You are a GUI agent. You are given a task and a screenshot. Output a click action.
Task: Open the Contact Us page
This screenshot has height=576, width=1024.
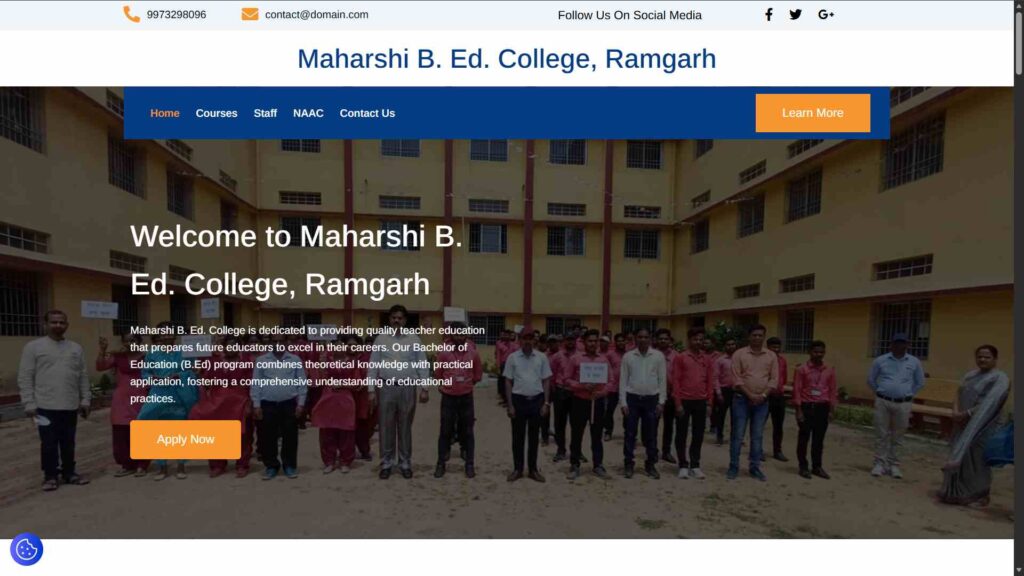[367, 113]
